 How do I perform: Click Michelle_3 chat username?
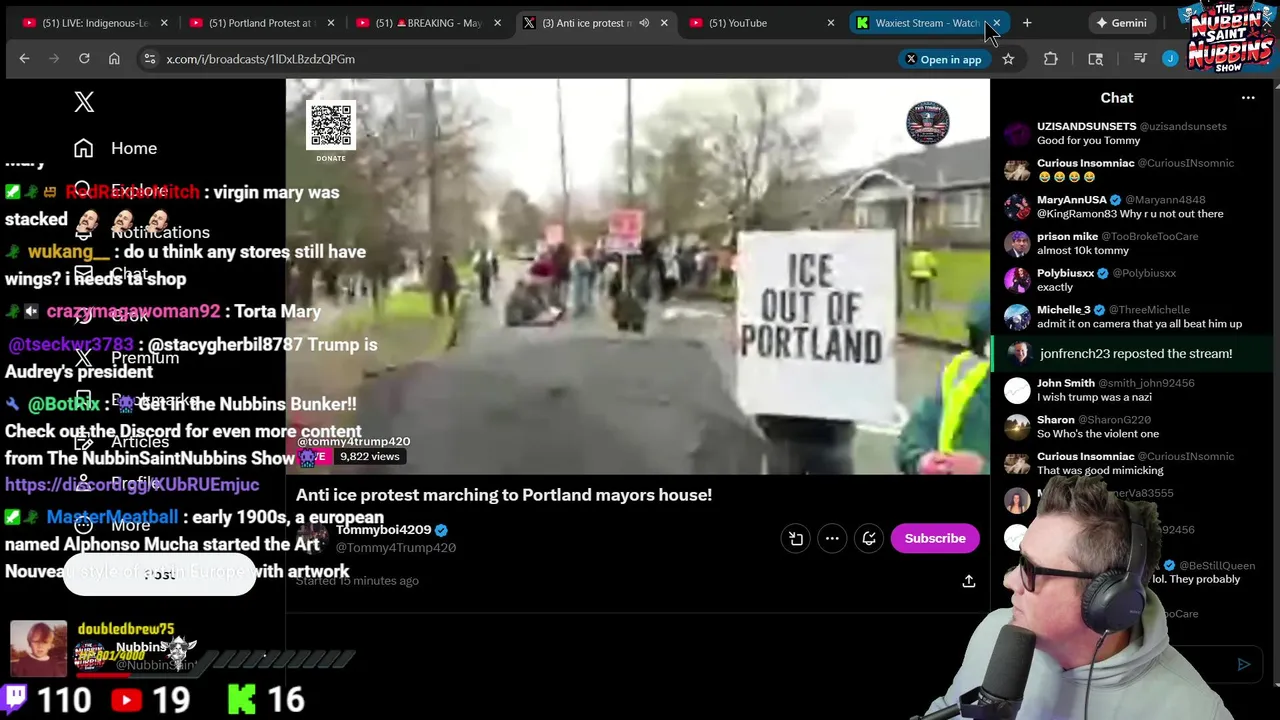click(1063, 310)
